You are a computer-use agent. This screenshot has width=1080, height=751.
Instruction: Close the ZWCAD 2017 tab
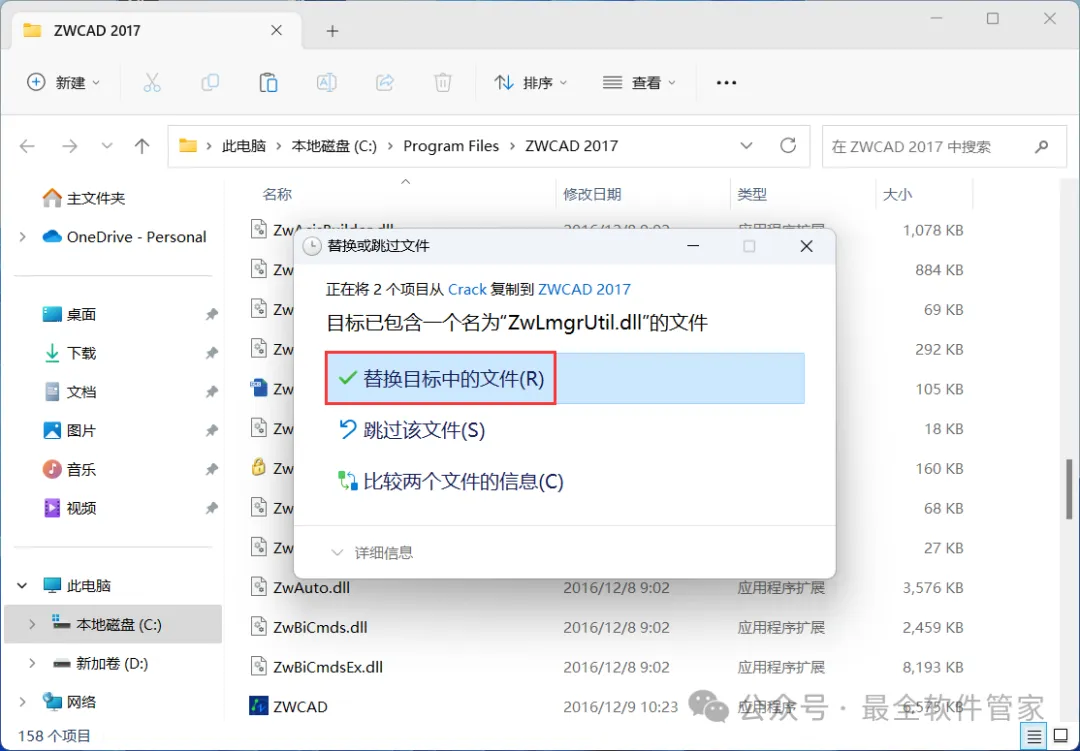276,30
